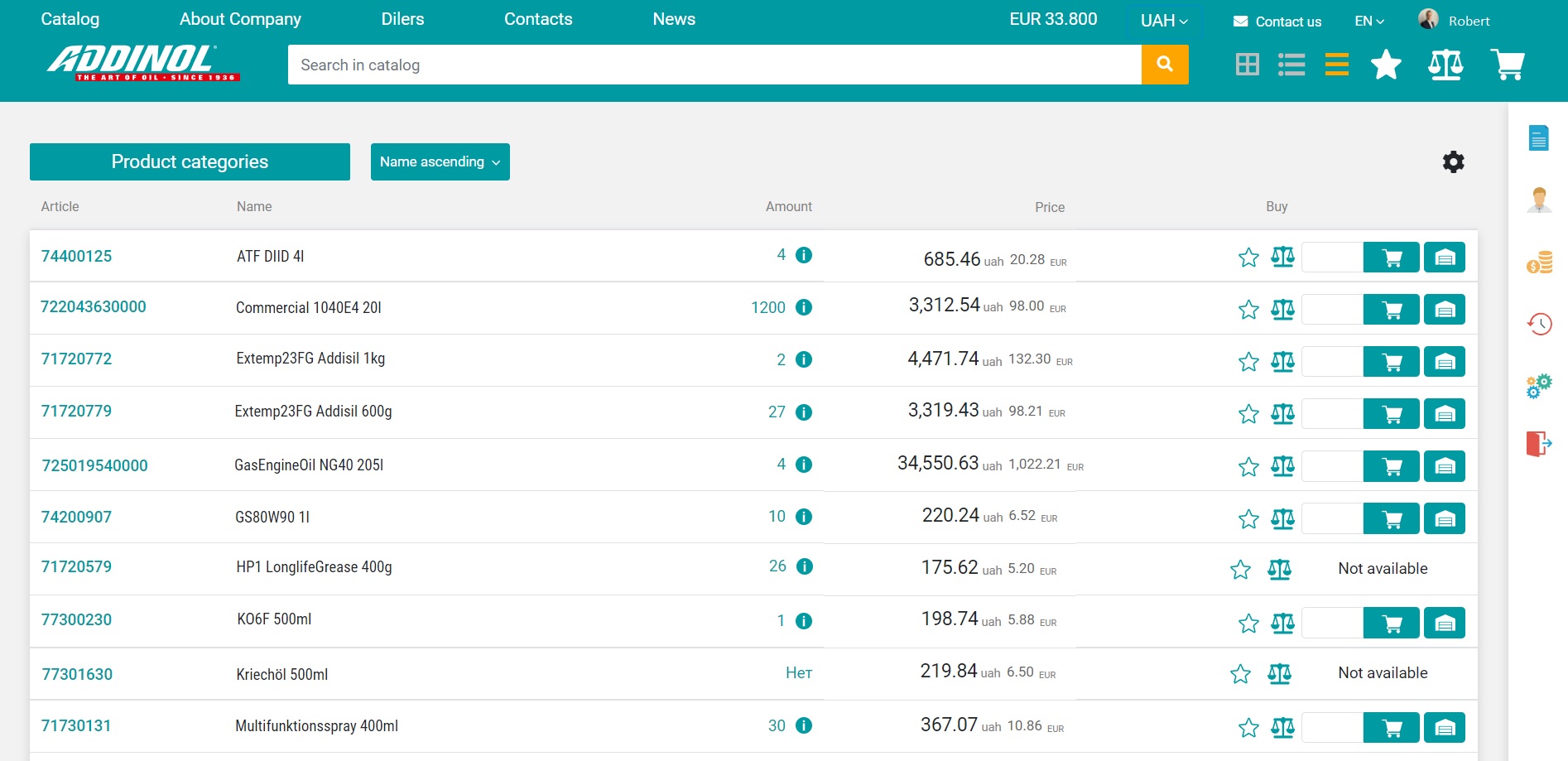The height and width of the screenshot is (761, 1568).
Task: Open the UAH currency dropdown
Action: tap(1164, 21)
